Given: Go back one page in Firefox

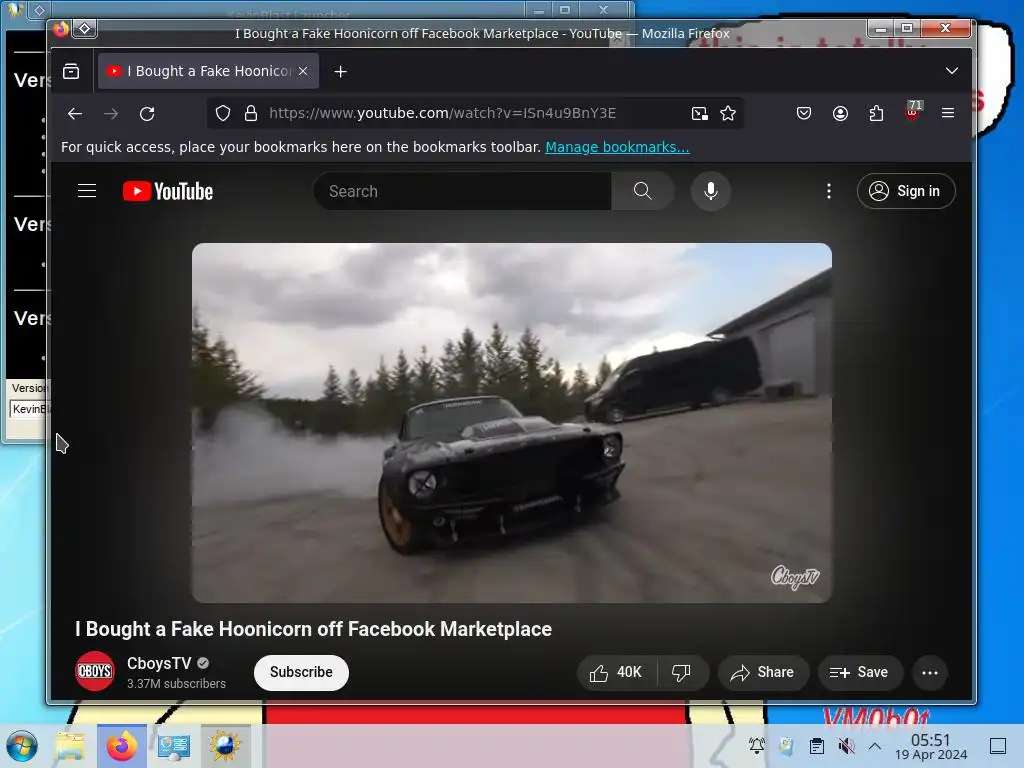Looking at the screenshot, I should tap(75, 114).
